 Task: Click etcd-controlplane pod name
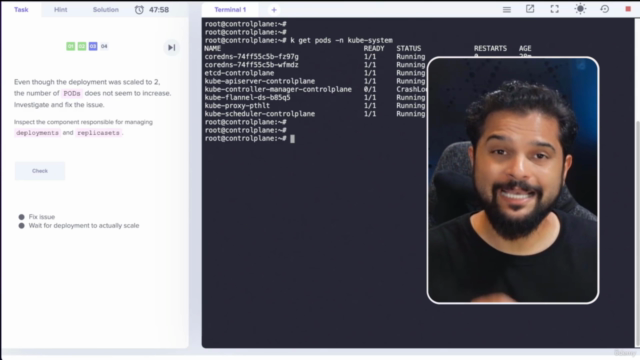click(x=239, y=73)
